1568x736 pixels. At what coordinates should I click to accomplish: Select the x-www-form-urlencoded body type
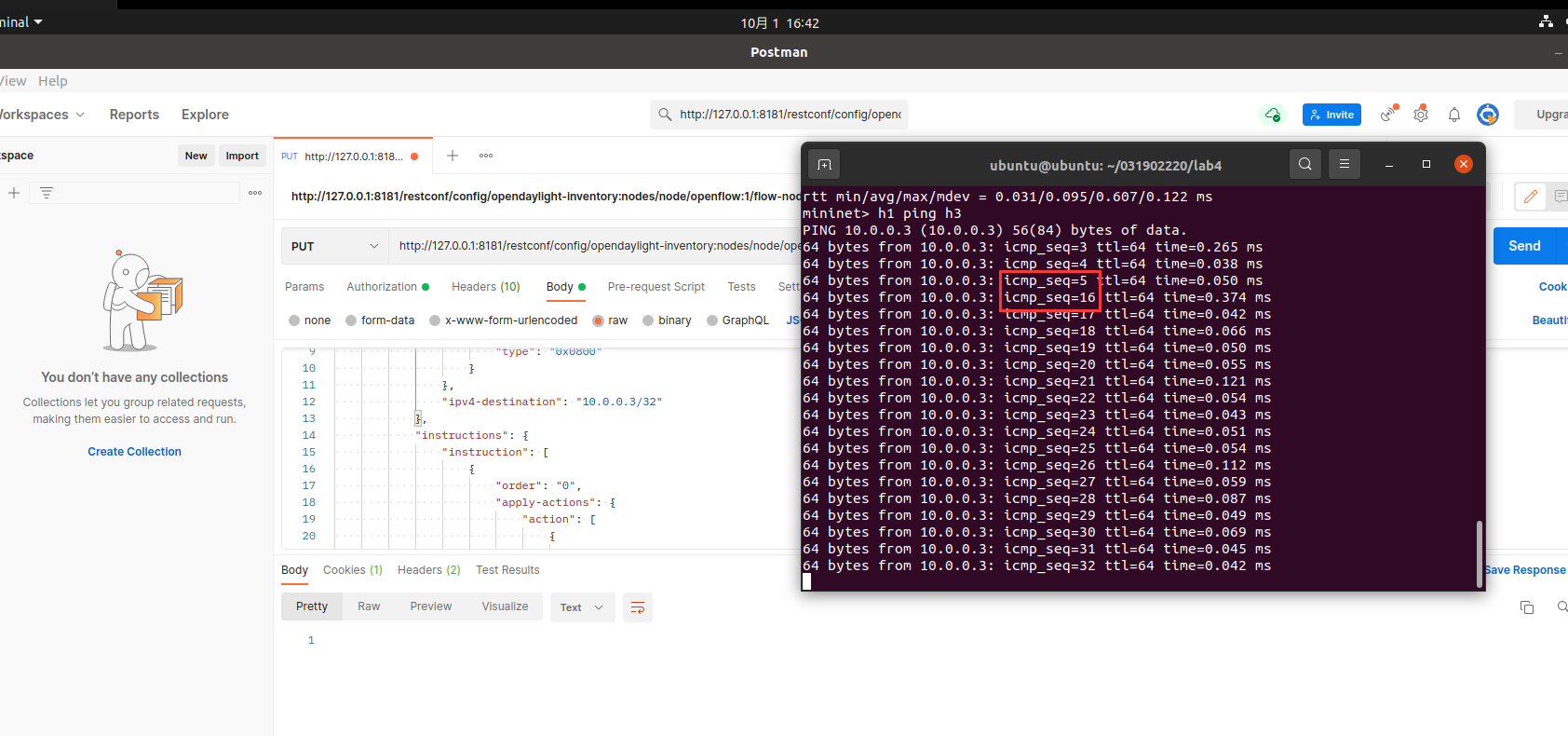pyautogui.click(x=504, y=320)
